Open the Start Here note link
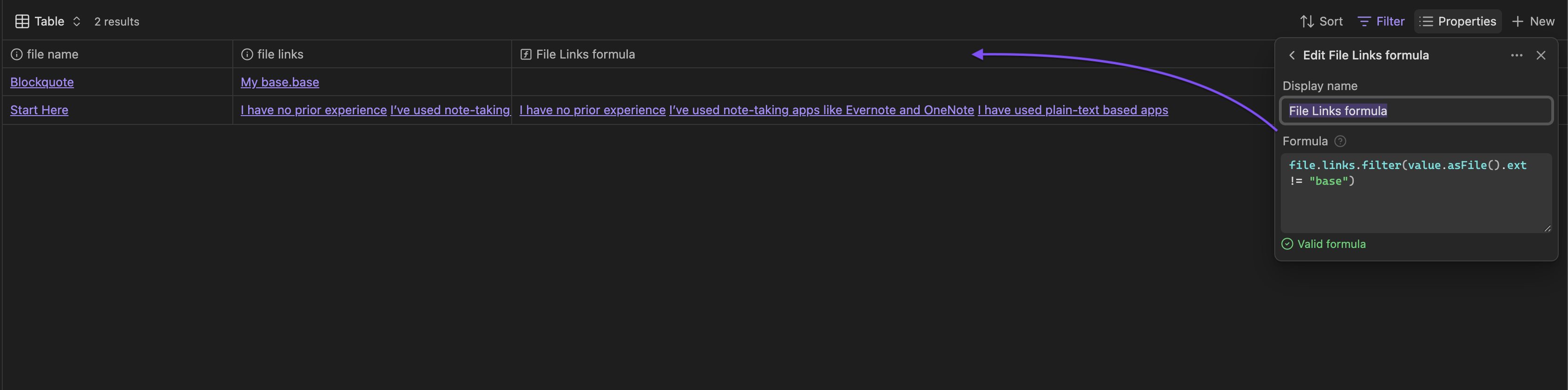 [x=39, y=110]
